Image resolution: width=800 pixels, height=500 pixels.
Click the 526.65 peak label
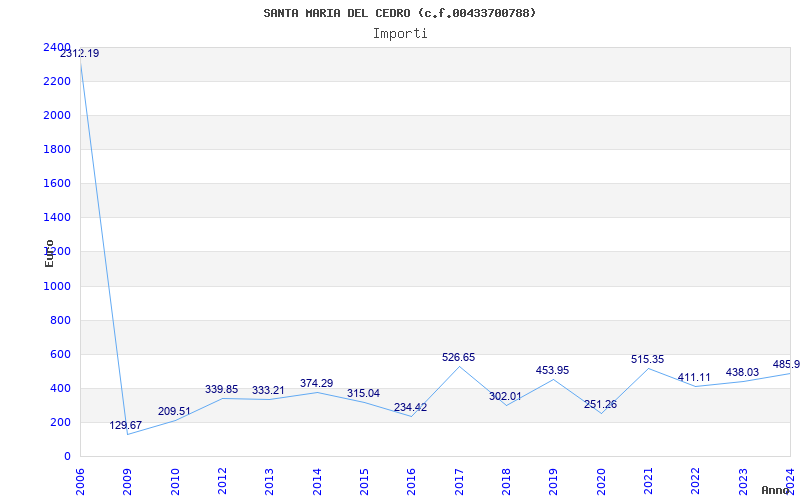pyautogui.click(x=458, y=357)
